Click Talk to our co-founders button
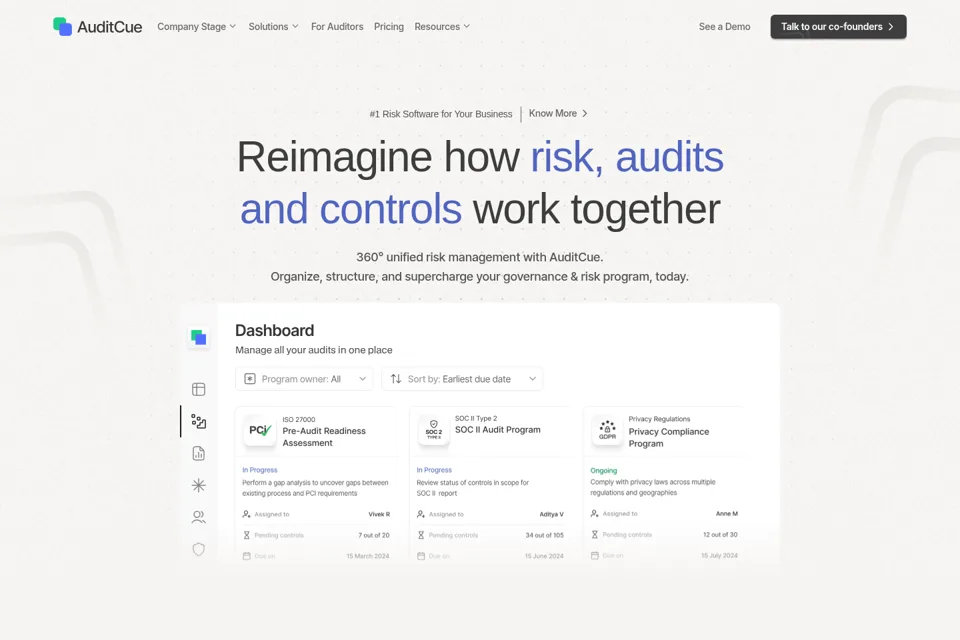Viewport: 960px width, 640px height. click(x=838, y=26)
